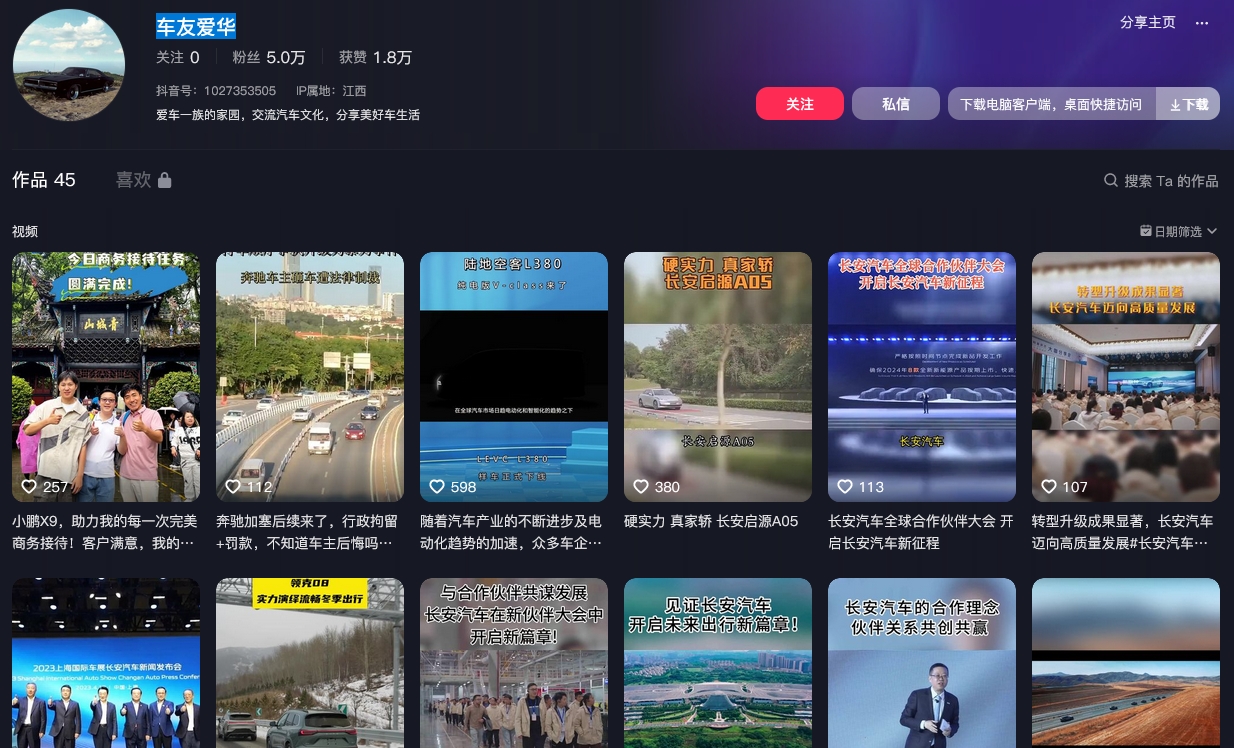Click the bio text 爱车一族的家园
This screenshot has width=1234, height=748.
tap(288, 115)
